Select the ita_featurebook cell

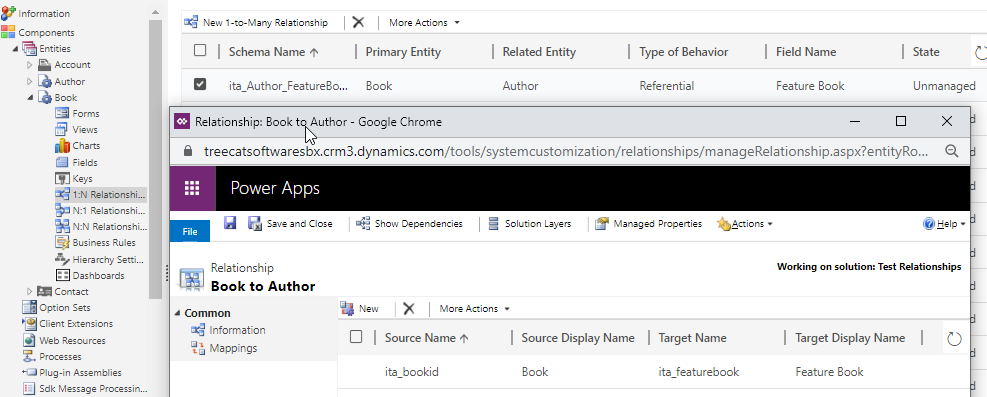[699, 372]
